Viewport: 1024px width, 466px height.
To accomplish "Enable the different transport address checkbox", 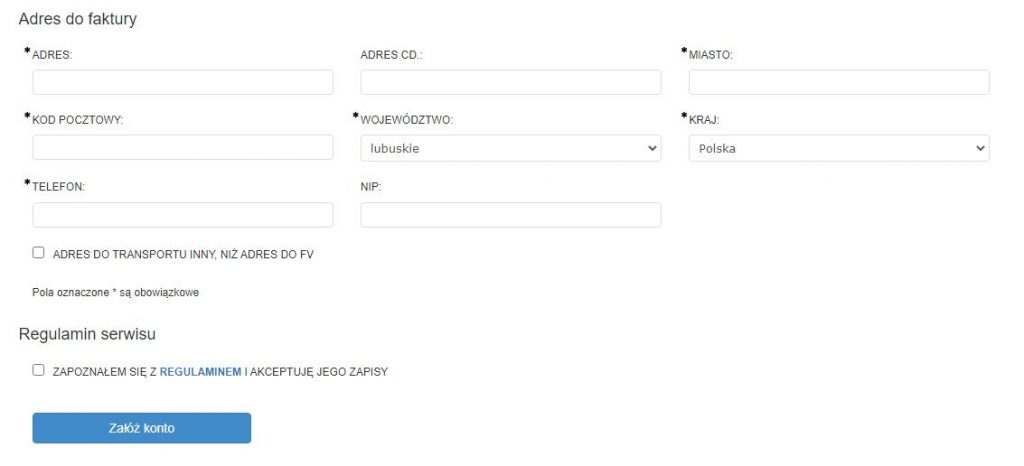I will [x=39, y=253].
